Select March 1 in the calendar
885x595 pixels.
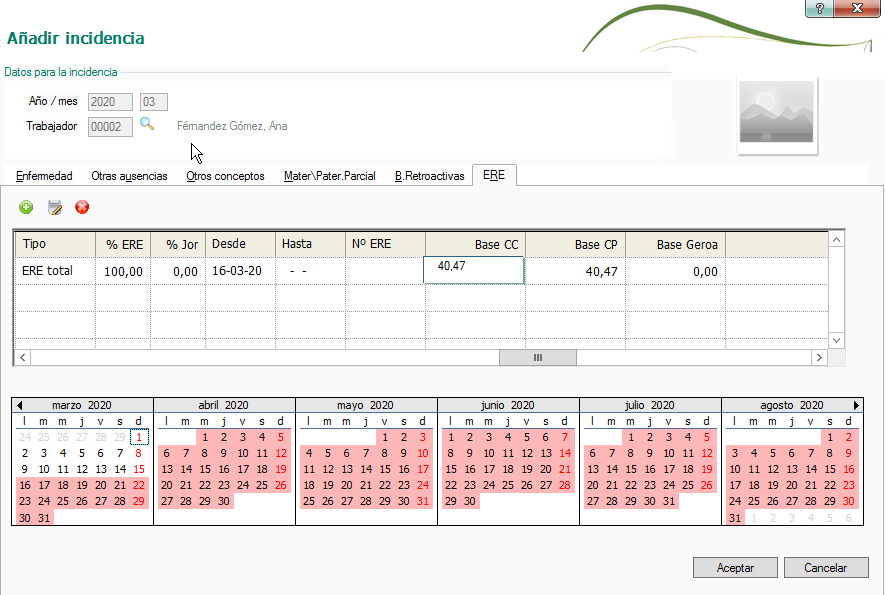pyautogui.click(x=139, y=437)
